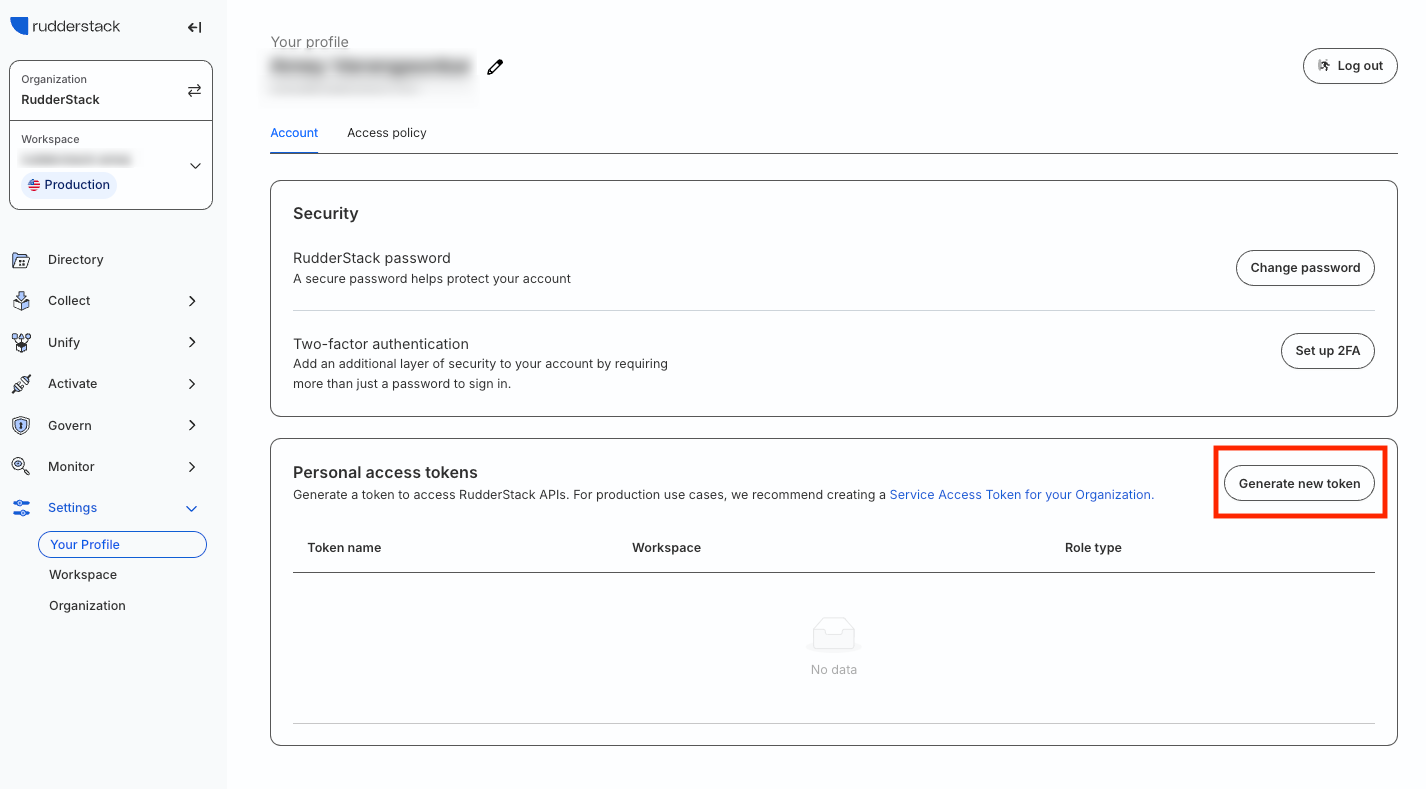Open the Workspace settings page

83,575
